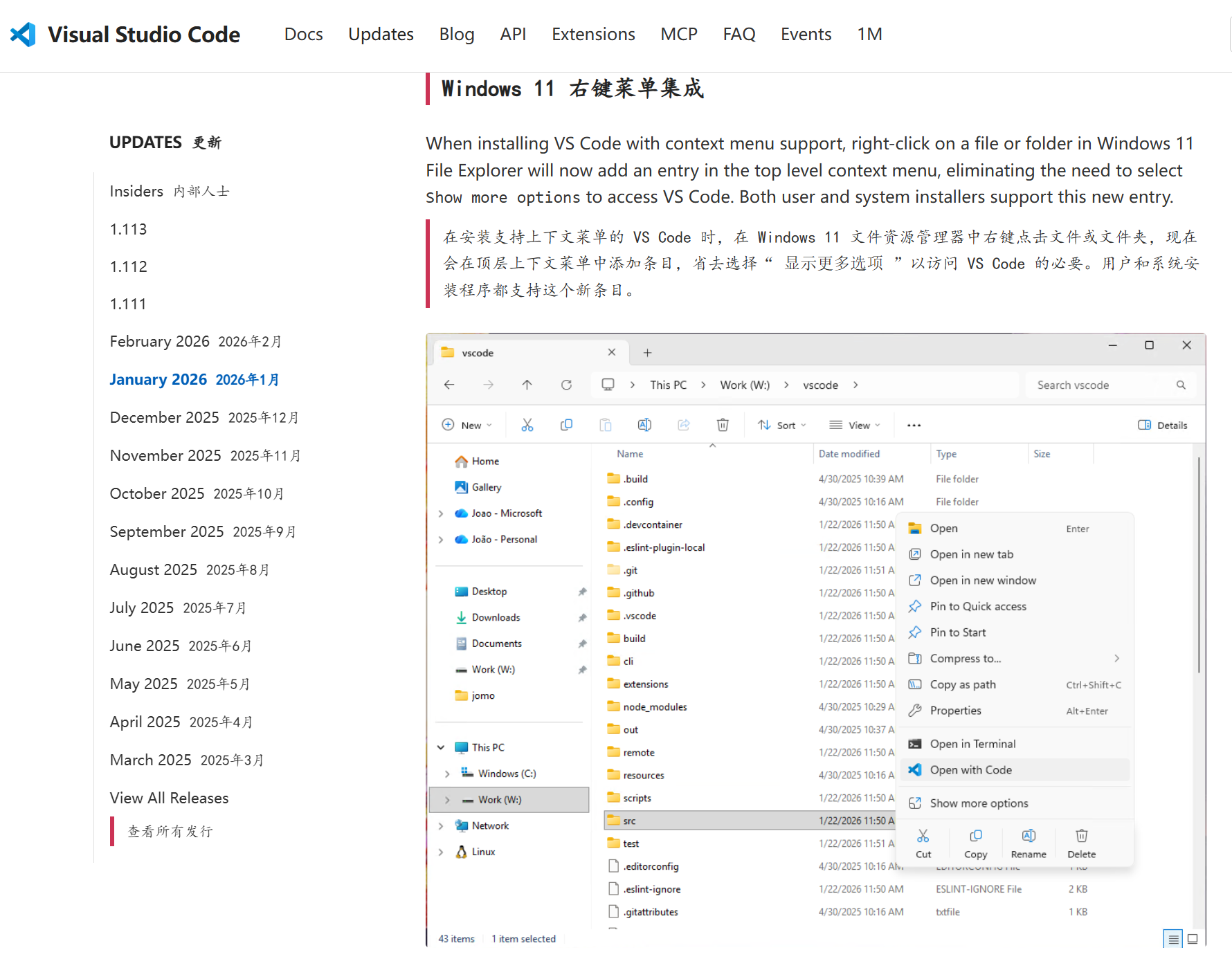Click View All Releases link
The image size is (1232, 968).
[169, 798]
